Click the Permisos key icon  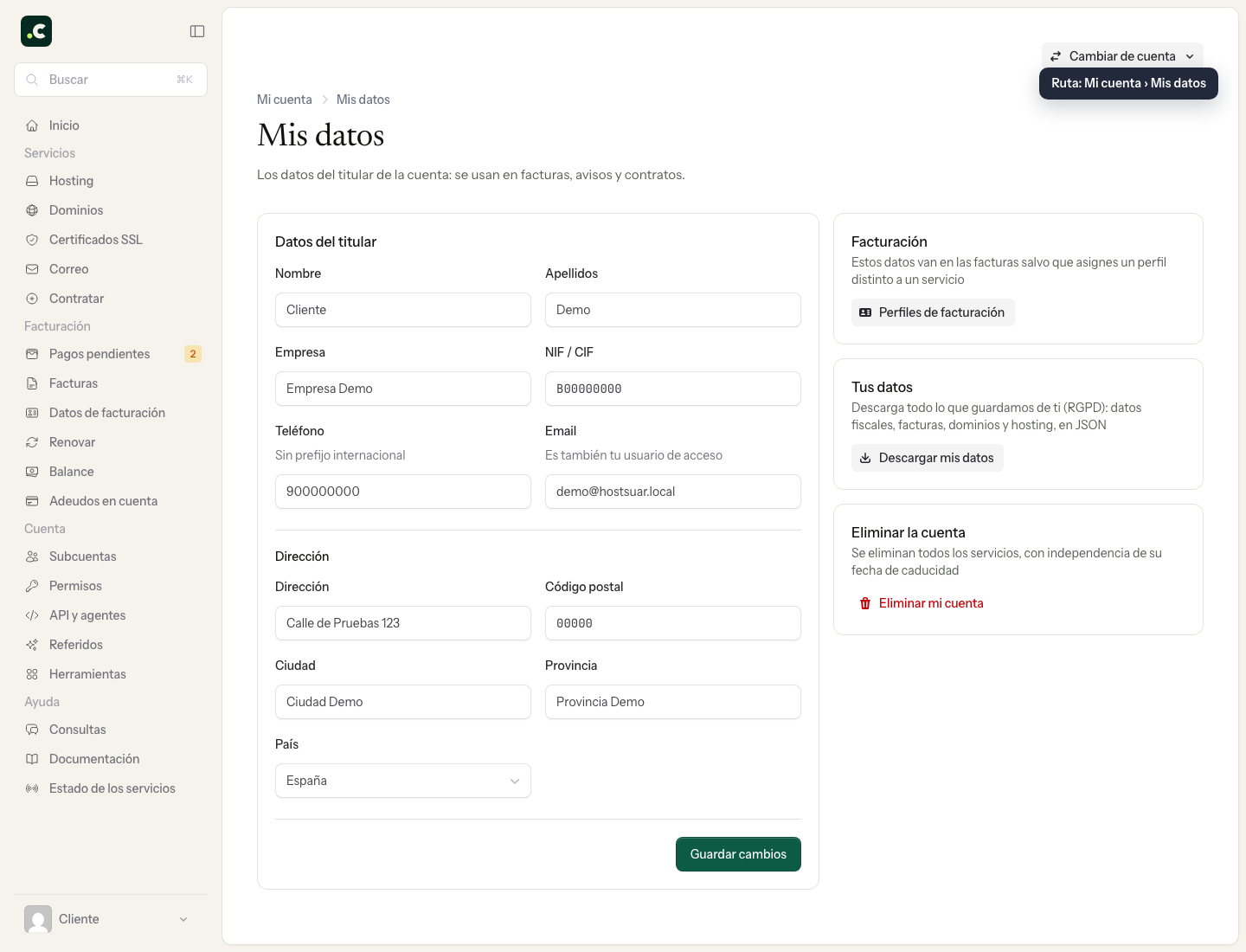pyautogui.click(x=32, y=586)
